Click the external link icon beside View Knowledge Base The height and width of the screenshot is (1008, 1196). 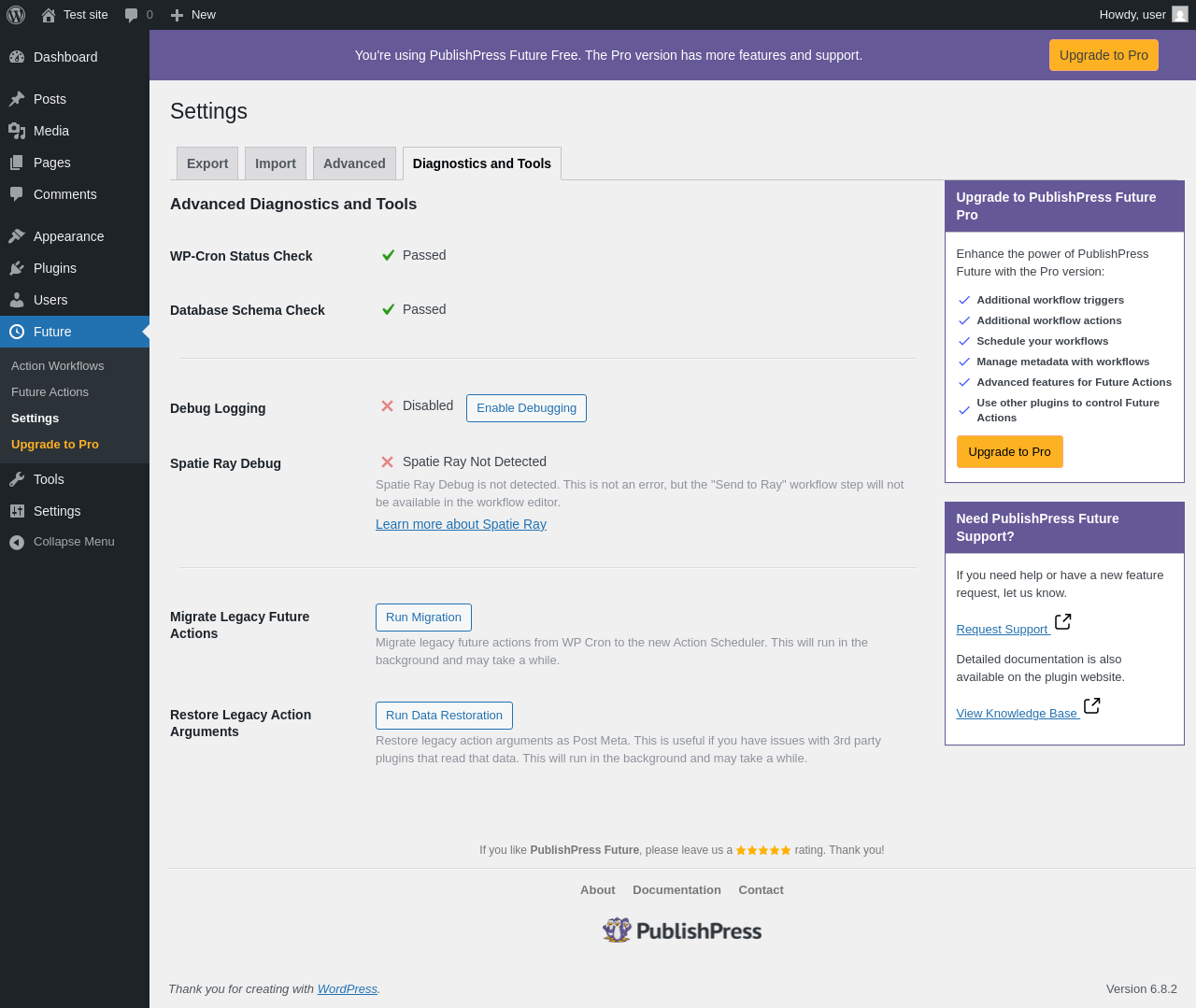coord(1092,706)
